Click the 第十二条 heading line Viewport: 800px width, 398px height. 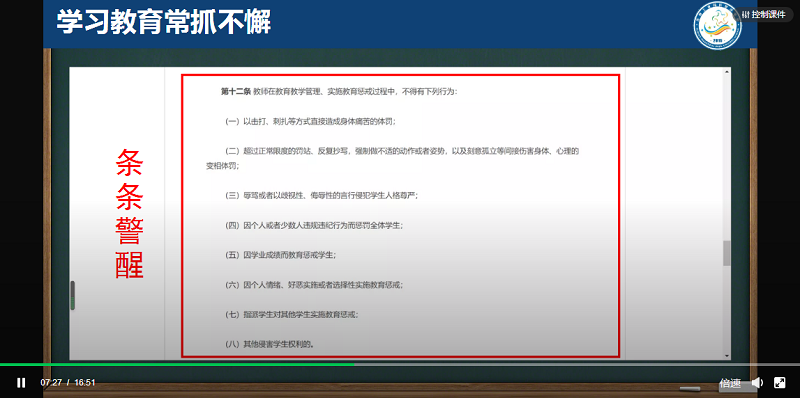(x=339, y=92)
